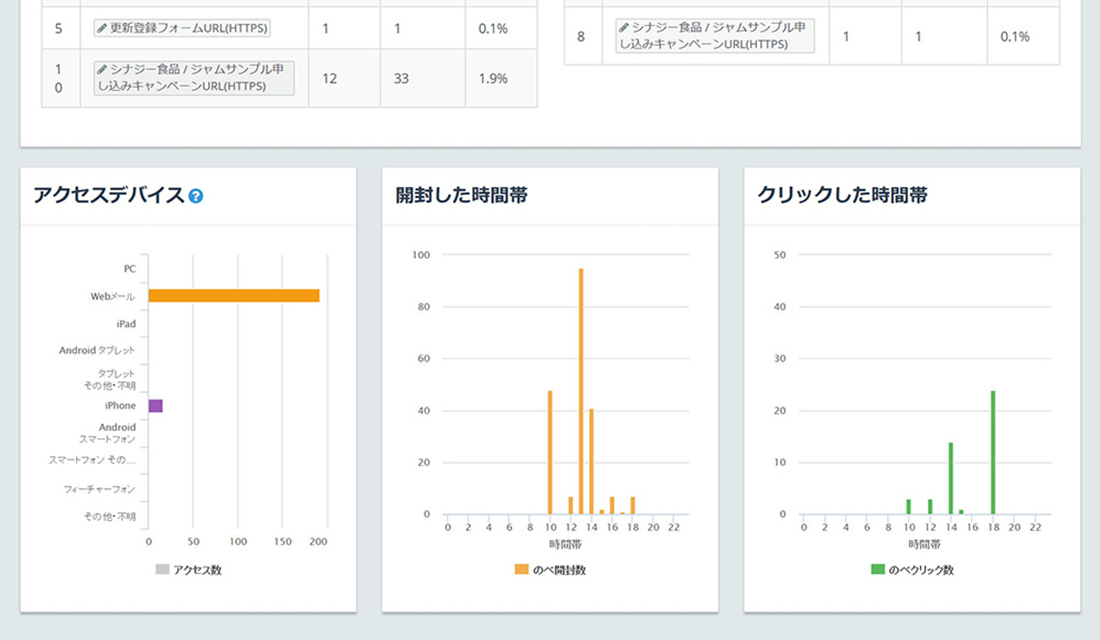Click the Android スマートフォン label
Viewport: 1100px width, 640px height.
point(107,433)
